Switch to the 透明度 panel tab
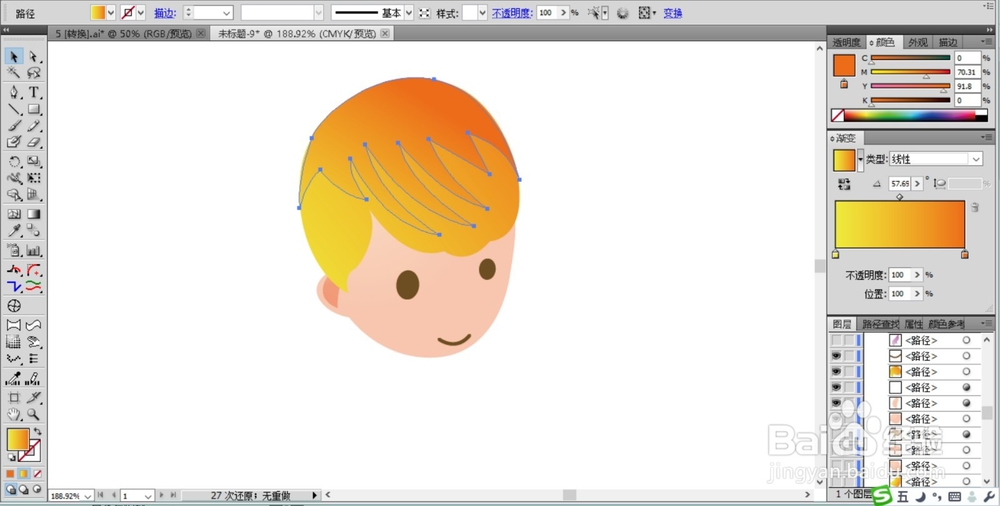The height and width of the screenshot is (506, 1000). pos(846,42)
